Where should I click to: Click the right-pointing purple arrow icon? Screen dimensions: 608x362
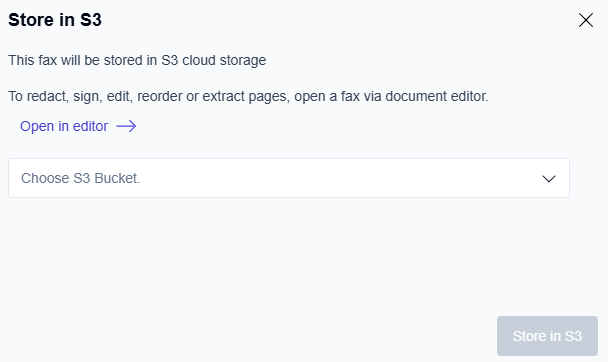tap(126, 126)
